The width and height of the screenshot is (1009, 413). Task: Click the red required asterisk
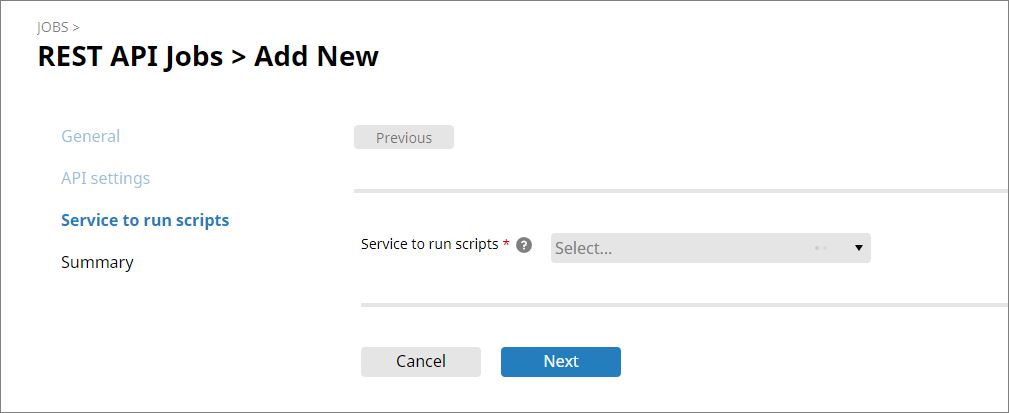(506, 244)
